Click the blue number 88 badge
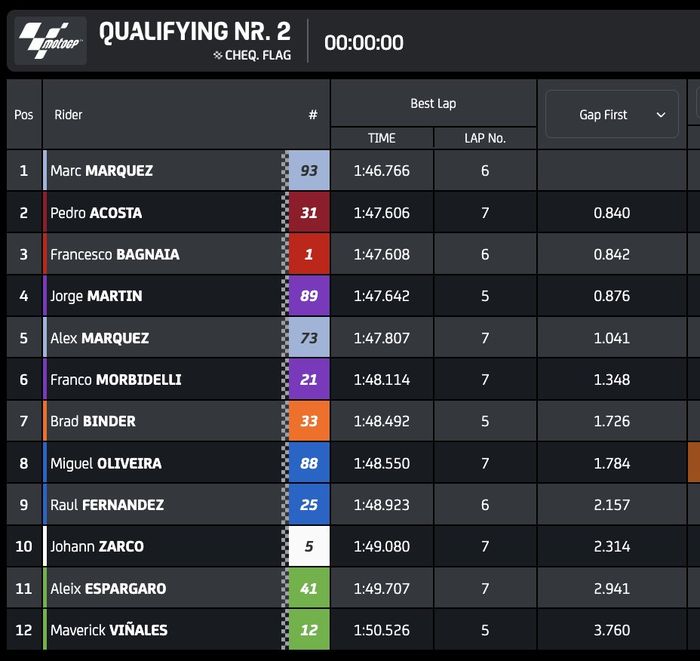The width and height of the screenshot is (700, 661). point(309,464)
